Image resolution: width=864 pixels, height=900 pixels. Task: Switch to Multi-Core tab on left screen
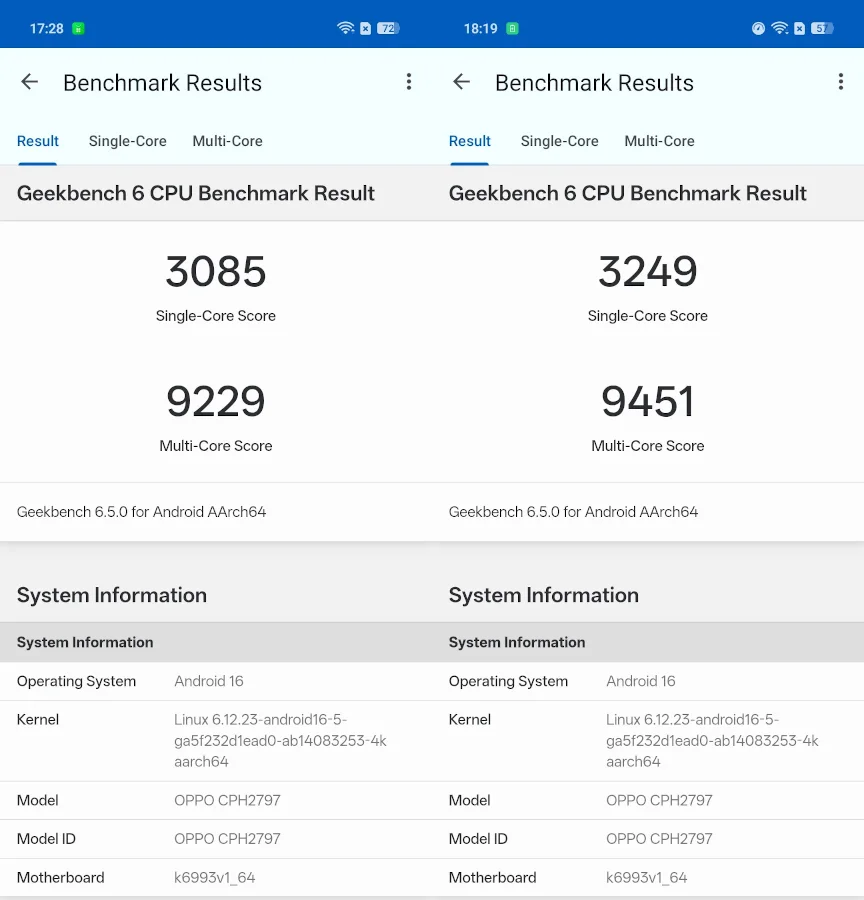tap(227, 141)
